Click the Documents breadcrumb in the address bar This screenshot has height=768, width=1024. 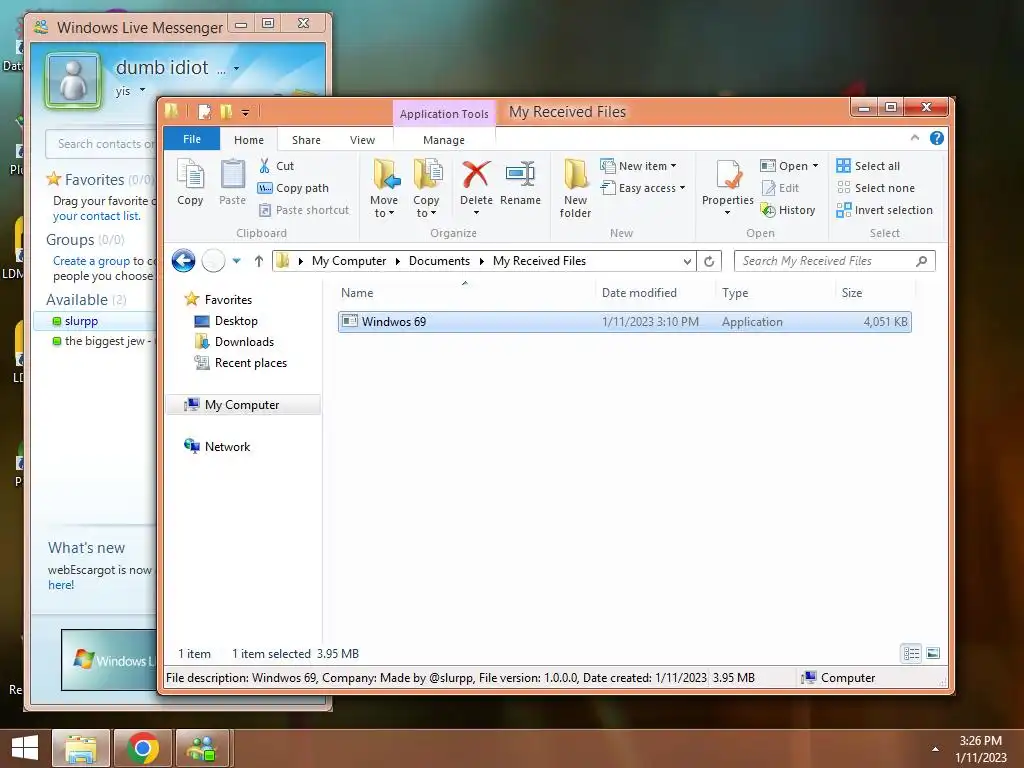pyautogui.click(x=439, y=261)
